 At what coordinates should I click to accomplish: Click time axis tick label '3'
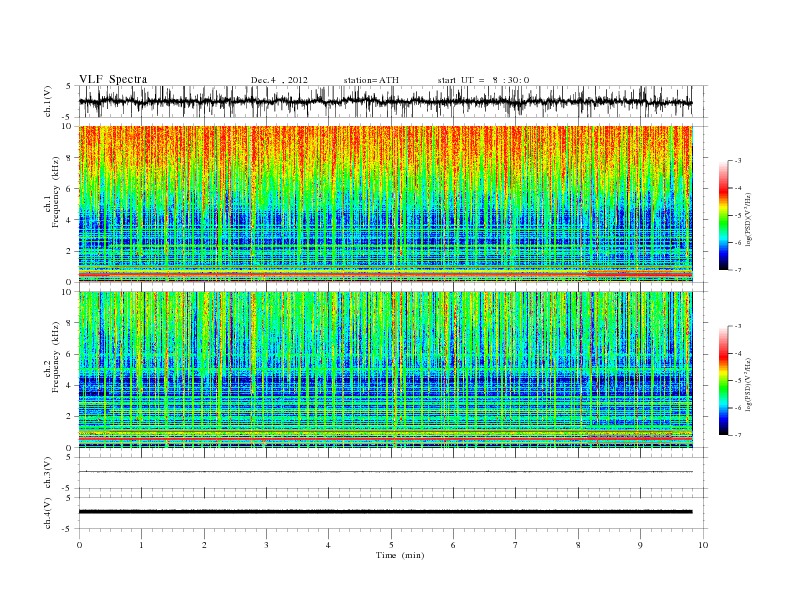[x=266, y=545]
